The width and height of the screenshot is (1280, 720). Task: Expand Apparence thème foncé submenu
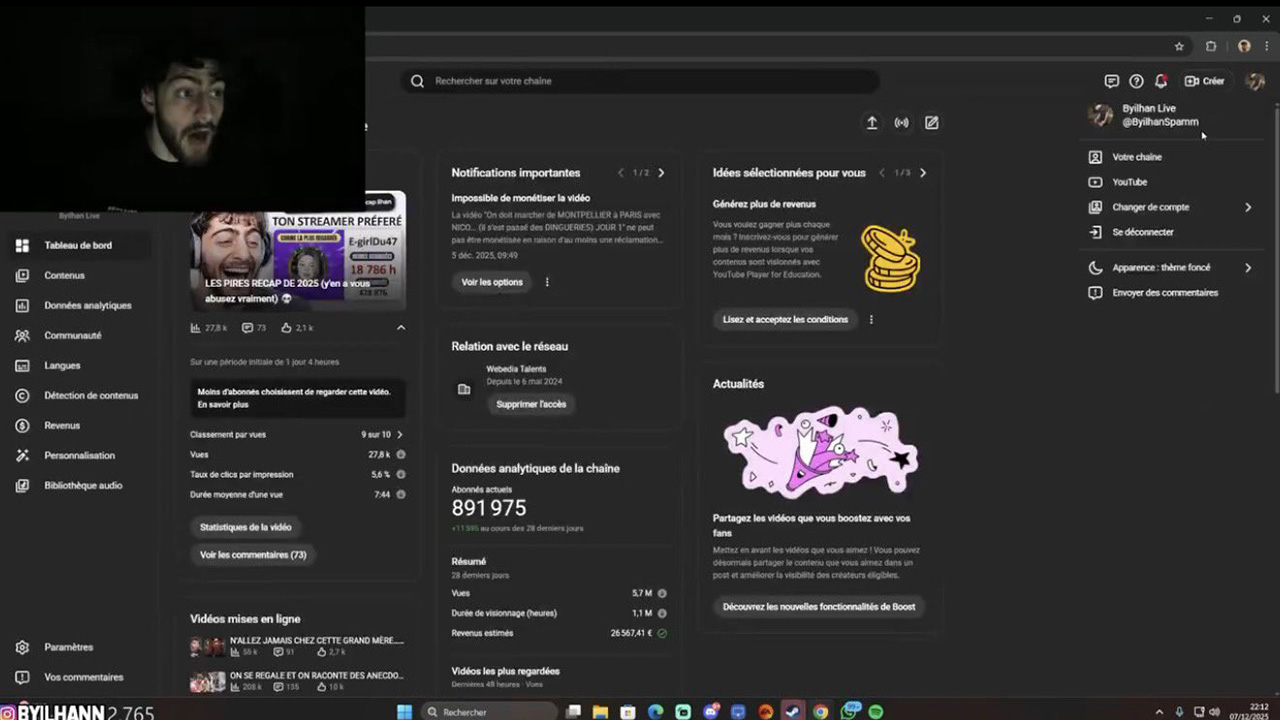pos(1248,268)
